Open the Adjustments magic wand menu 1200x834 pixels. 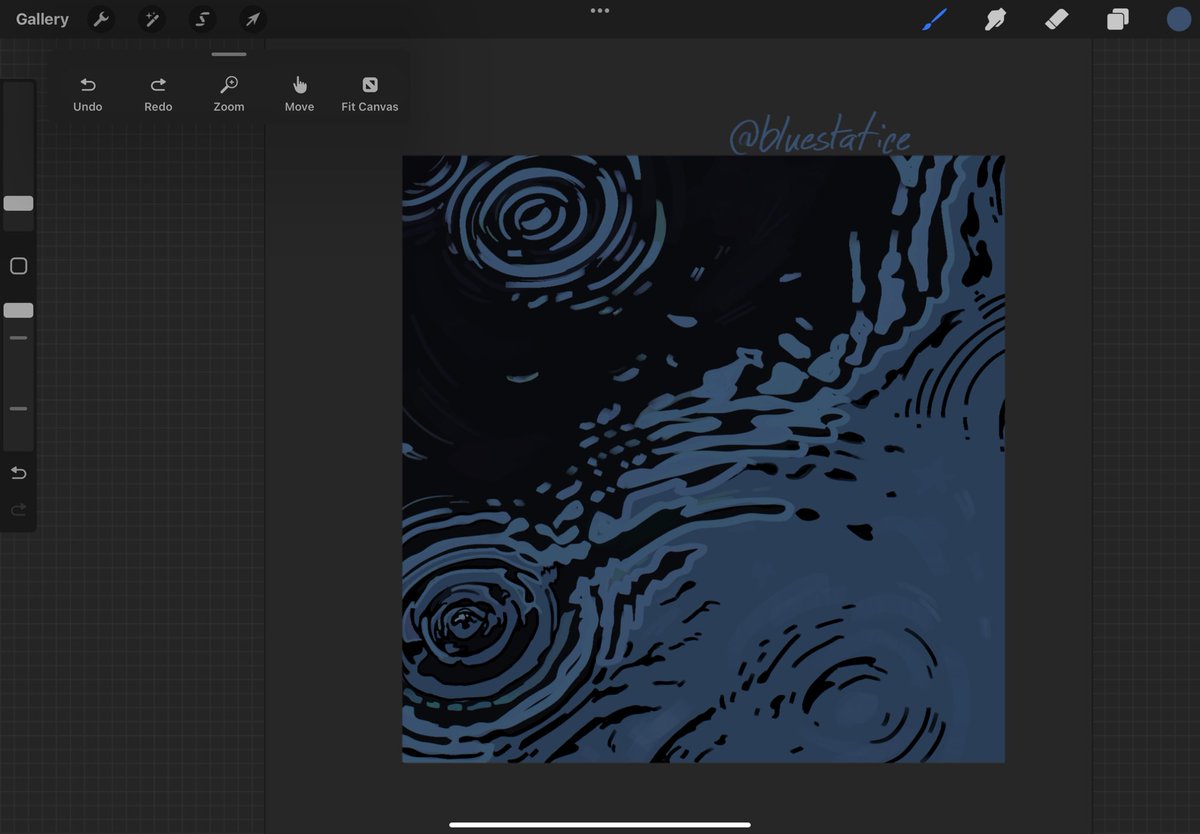coord(152,19)
